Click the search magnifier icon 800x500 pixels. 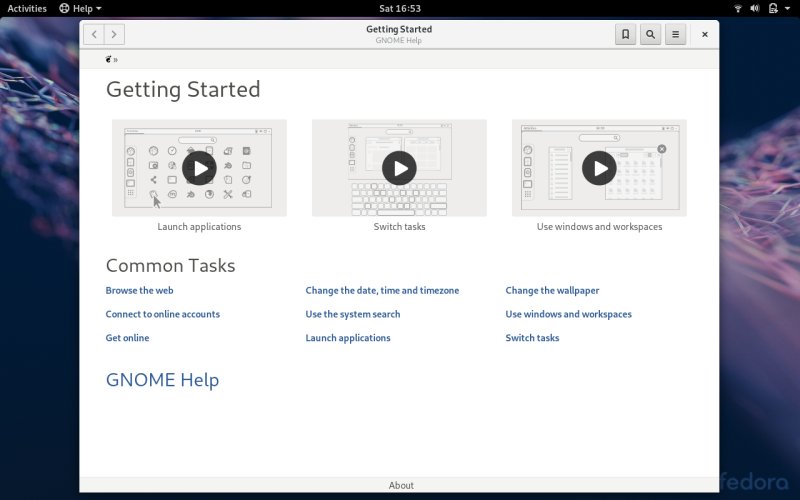pyautogui.click(x=651, y=34)
